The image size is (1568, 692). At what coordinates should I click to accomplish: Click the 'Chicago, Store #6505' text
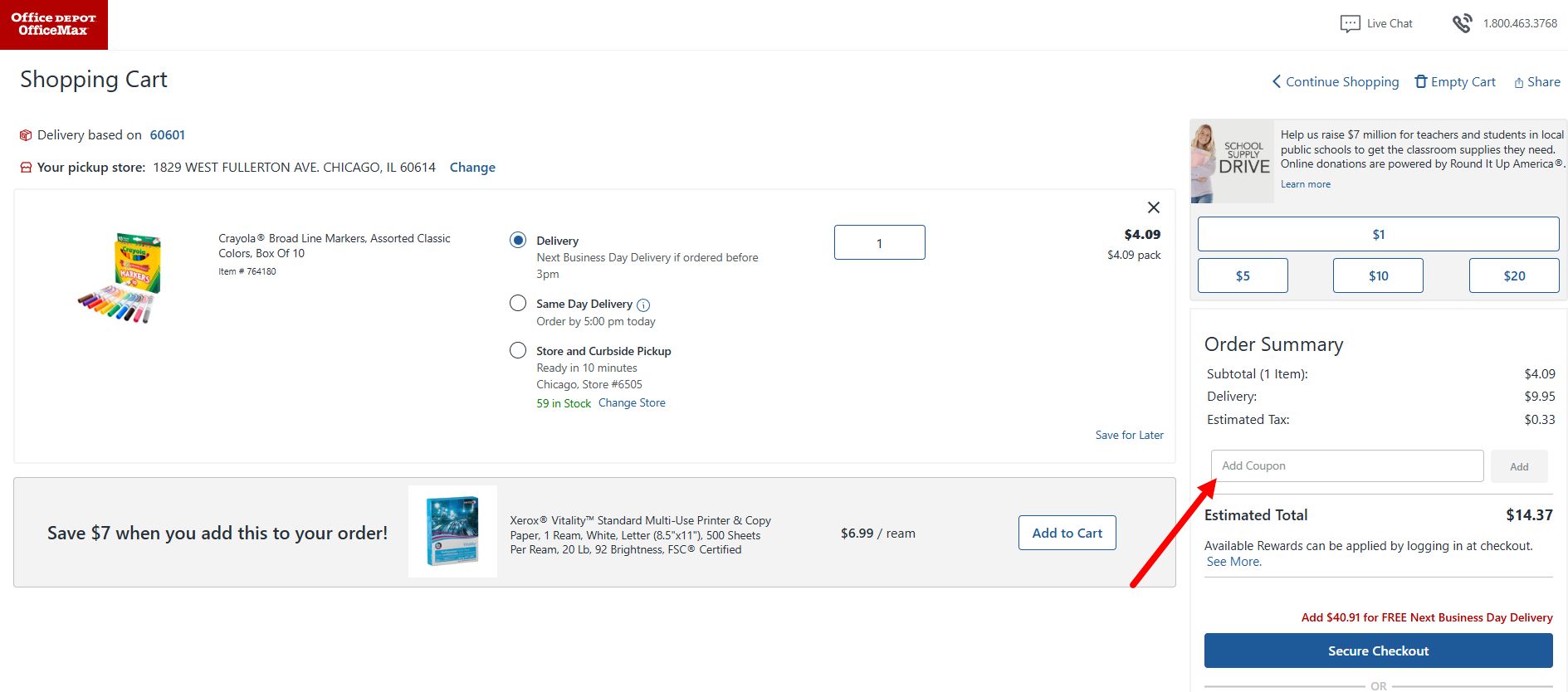coord(589,384)
